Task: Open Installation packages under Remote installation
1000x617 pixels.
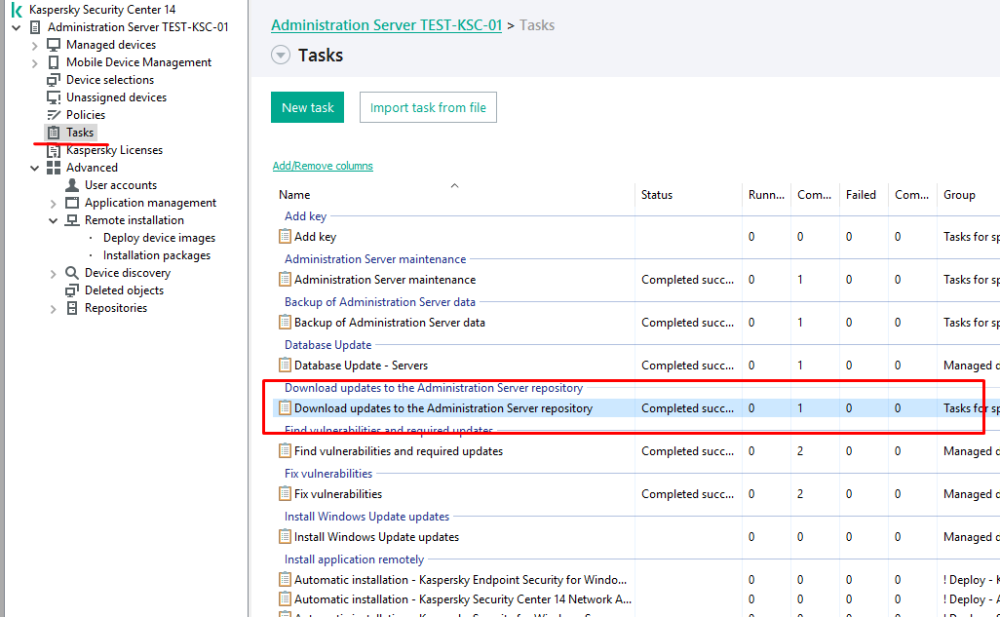Action: (x=157, y=255)
